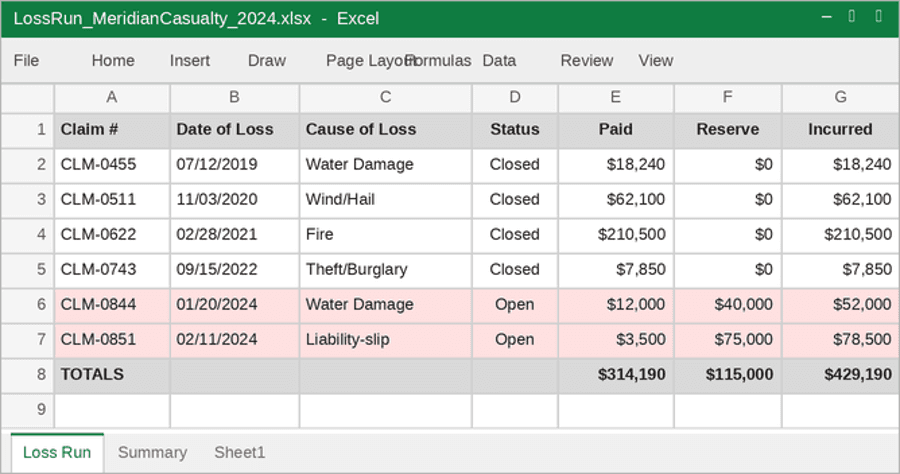Select date cell 11/03/2020
Image resolution: width=900 pixels, height=474 pixels.
click(x=234, y=200)
